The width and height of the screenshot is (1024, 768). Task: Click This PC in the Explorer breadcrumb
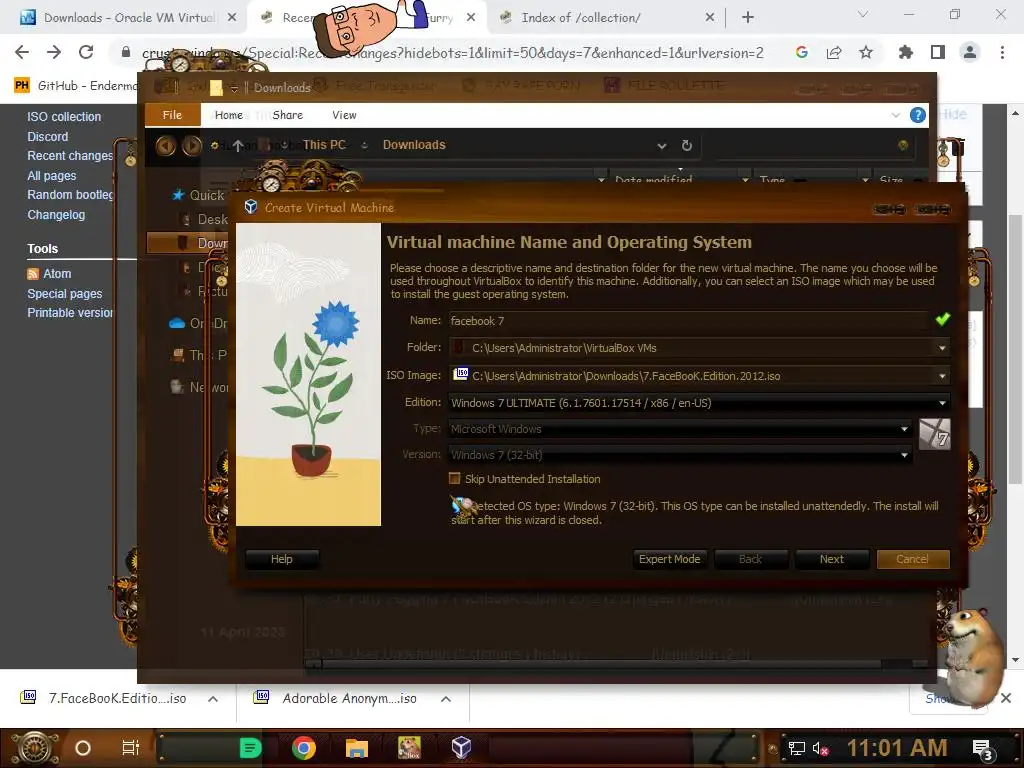324,145
